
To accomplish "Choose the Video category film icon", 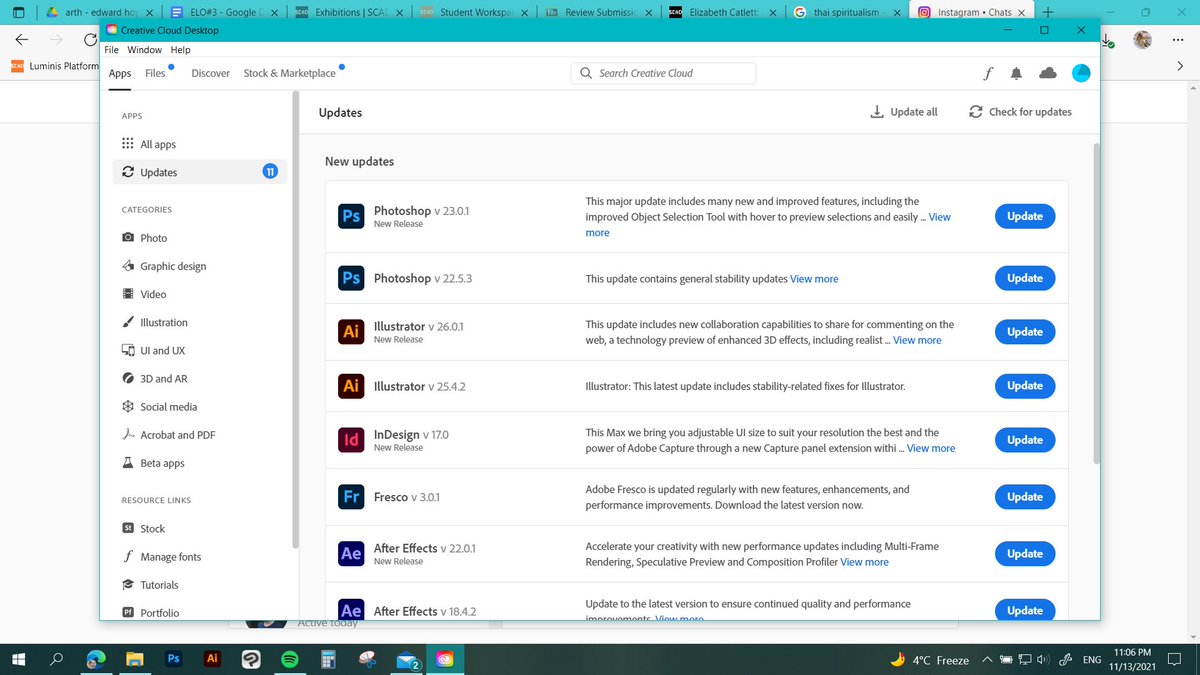I will coord(128,294).
